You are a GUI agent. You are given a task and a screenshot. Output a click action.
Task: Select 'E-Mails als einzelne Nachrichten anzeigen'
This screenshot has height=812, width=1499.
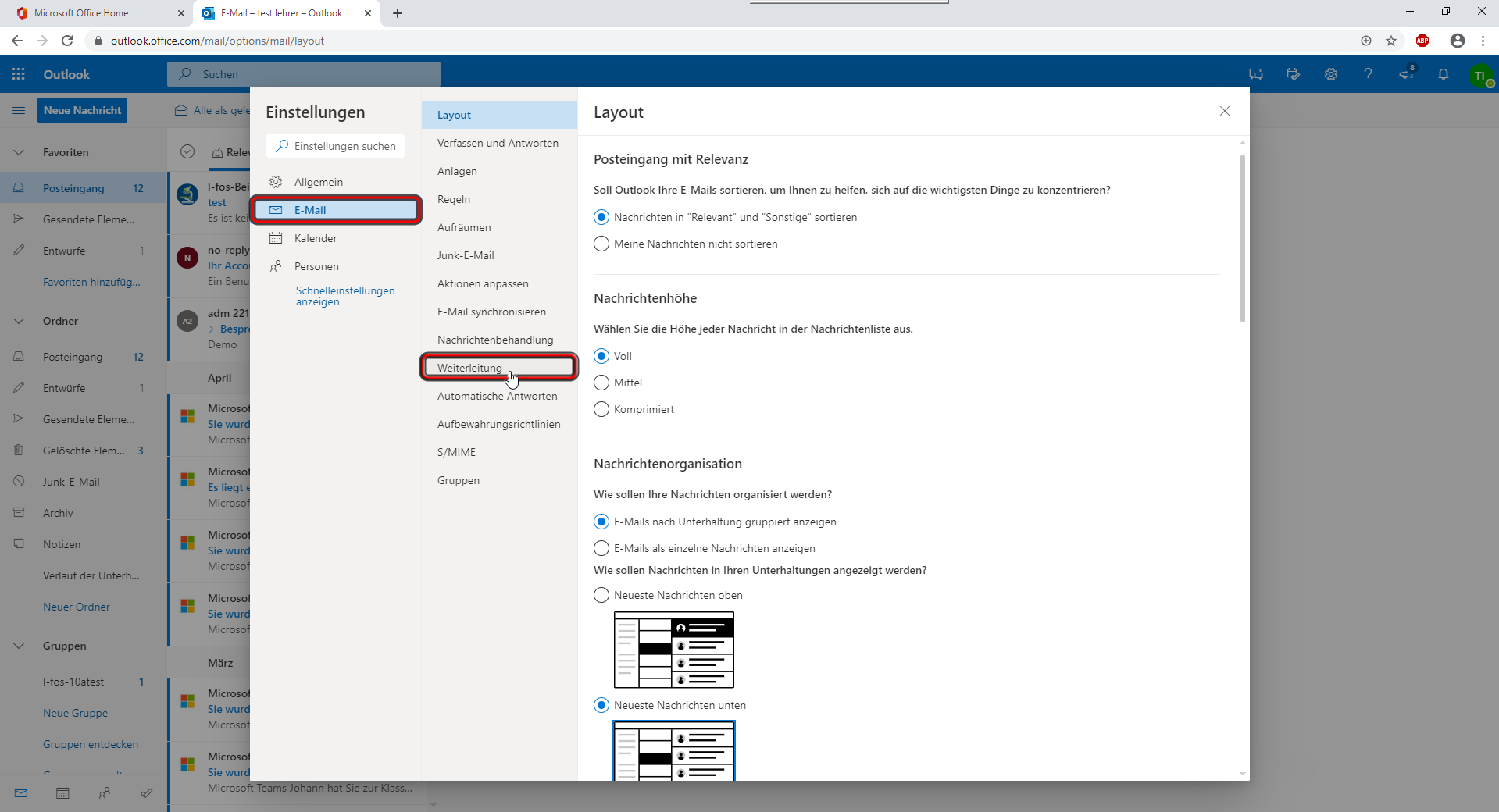(x=601, y=548)
